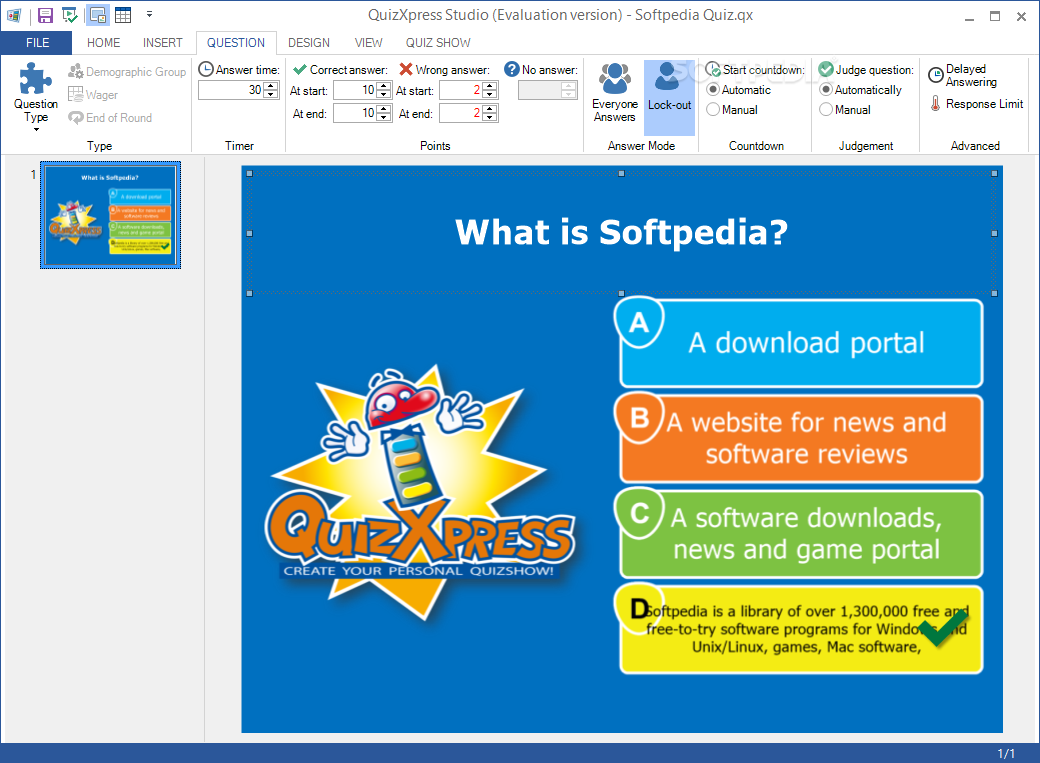
Task: Click the check quiz icon in quick access toolbar
Action: [70, 15]
